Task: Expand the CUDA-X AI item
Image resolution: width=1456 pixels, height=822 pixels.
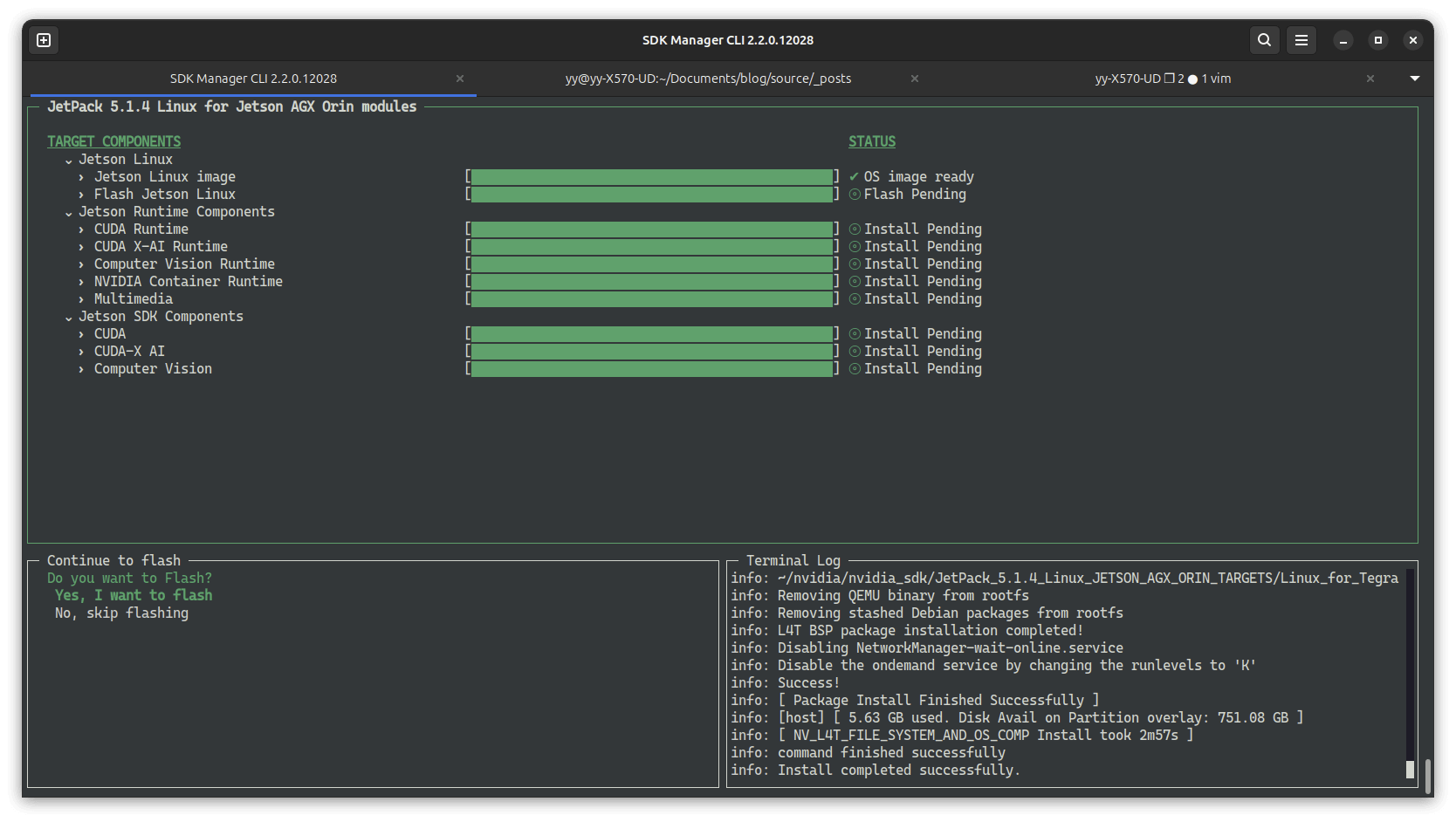Action: [81, 352]
